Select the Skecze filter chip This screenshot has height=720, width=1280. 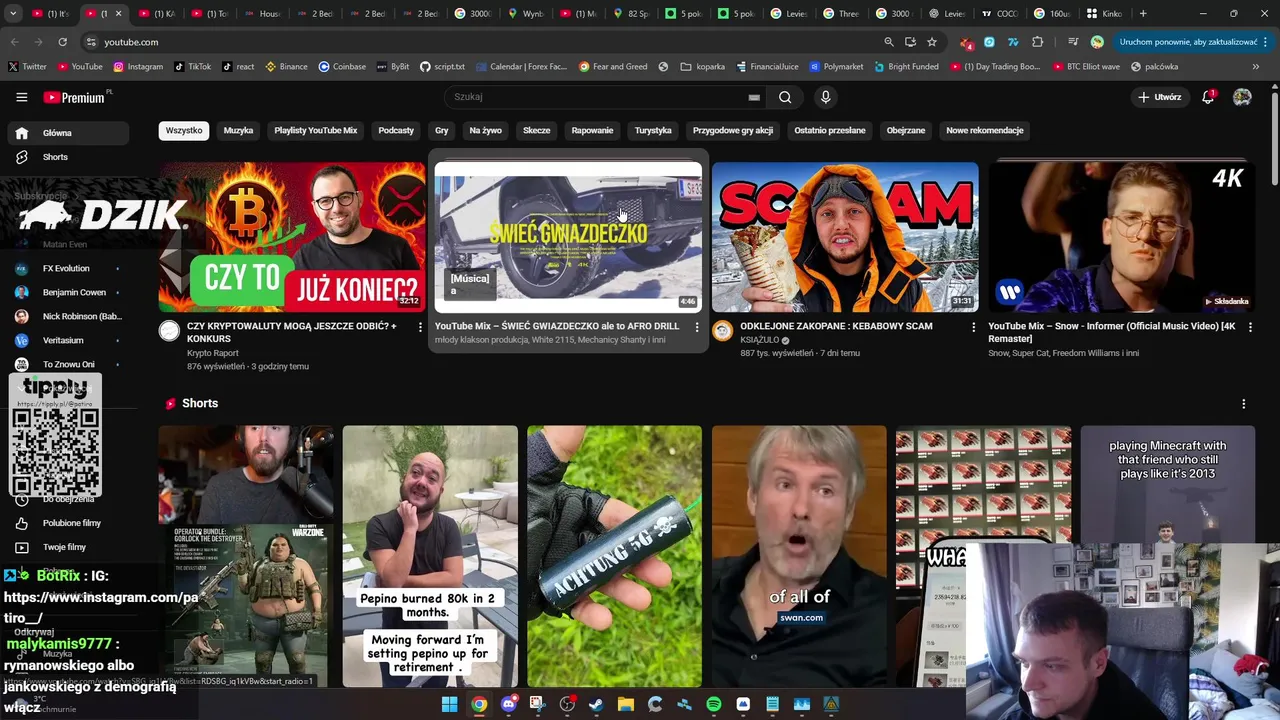(x=537, y=130)
